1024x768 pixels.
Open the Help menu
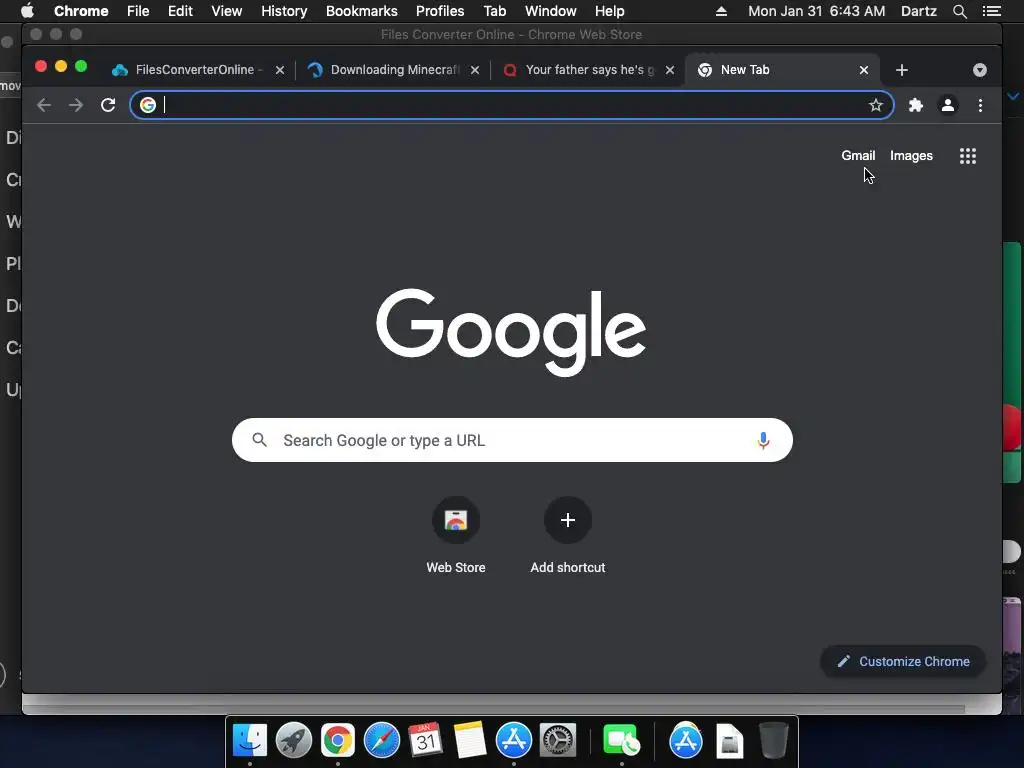click(609, 11)
